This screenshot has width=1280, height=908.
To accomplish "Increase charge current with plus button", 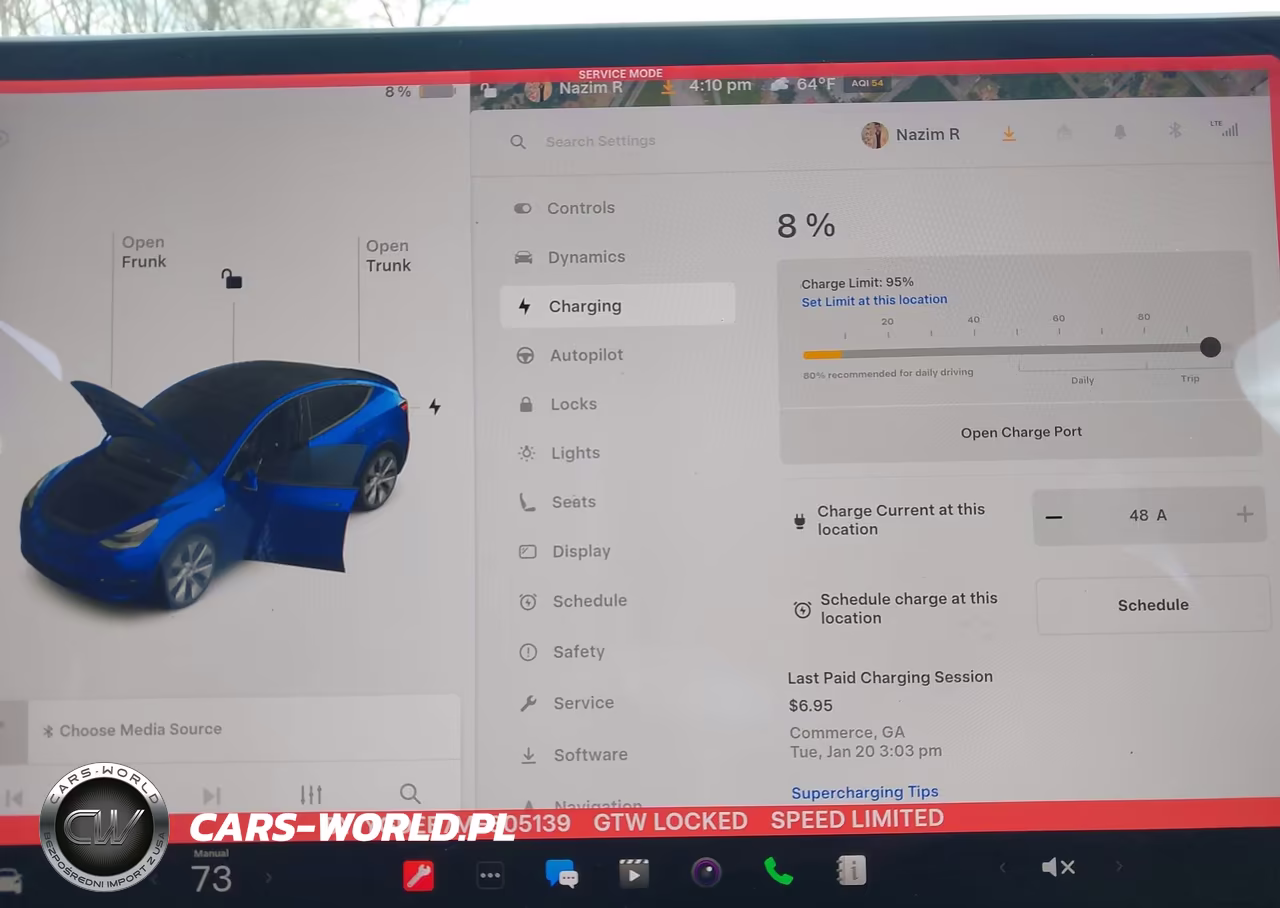I will pos(1244,514).
